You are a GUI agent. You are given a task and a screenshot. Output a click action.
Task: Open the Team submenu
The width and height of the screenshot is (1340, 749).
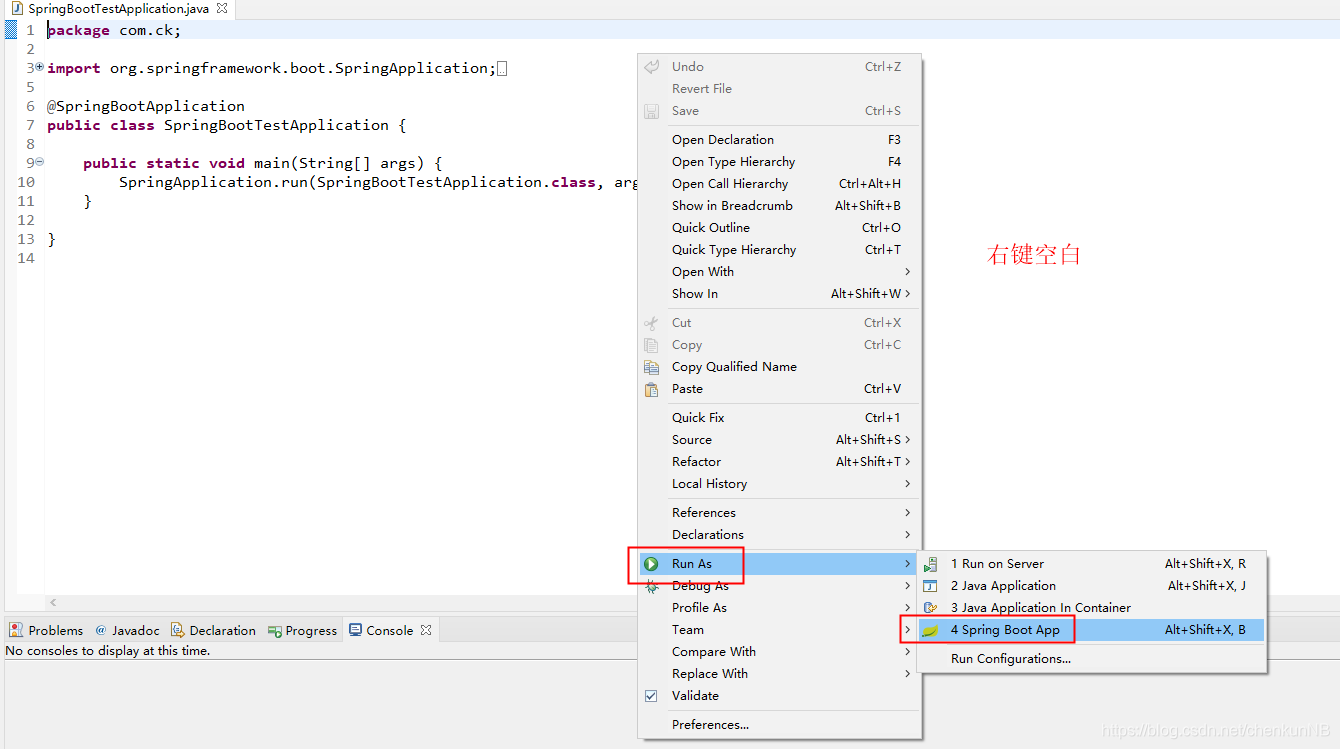[x=780, y=630]
